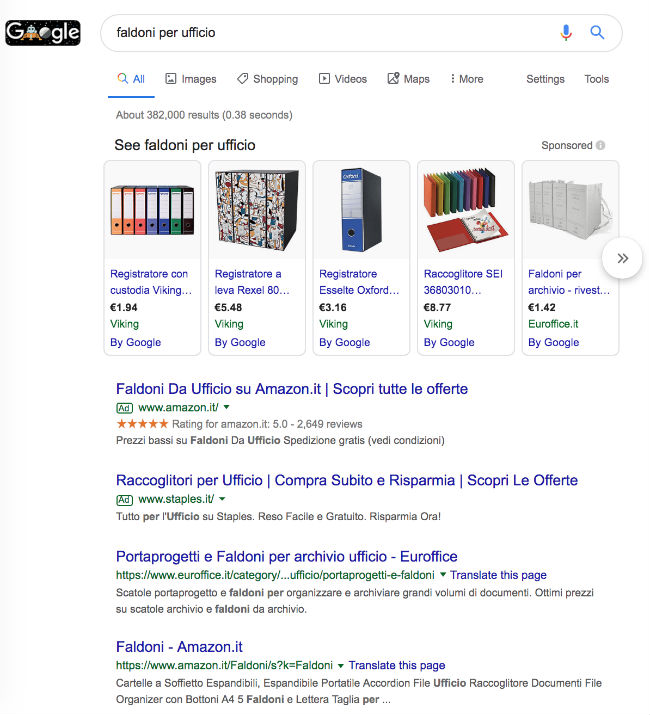
Task: Click the Sponsored info icon
Action: click(600, 145)
